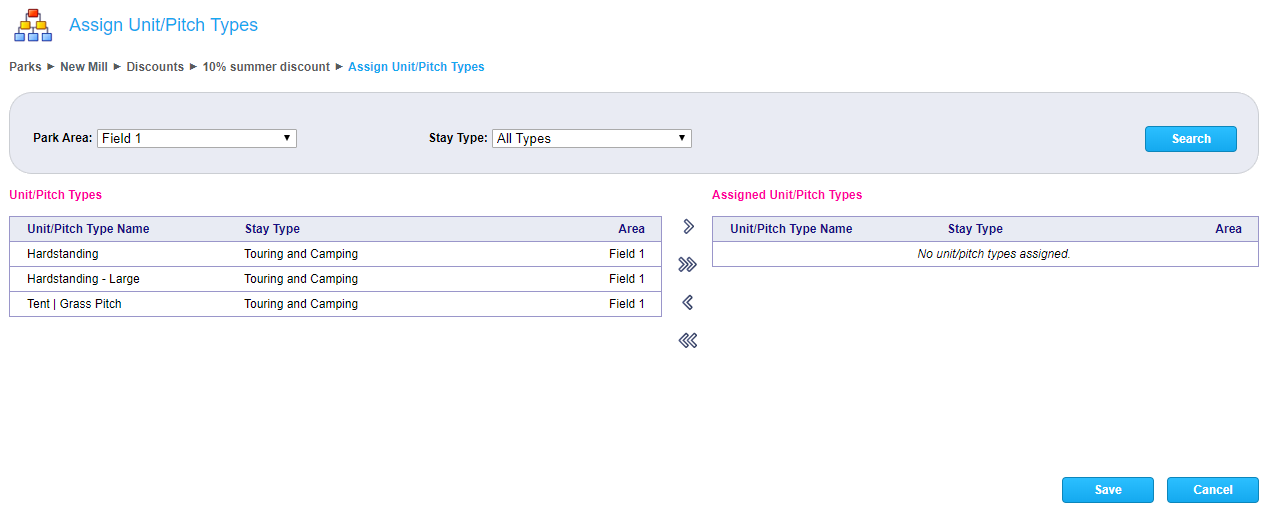Click Unit/Pitch Type Name header in left table
The width and height of the screenshot is (1273, 518).
click(x=88, y=229)
